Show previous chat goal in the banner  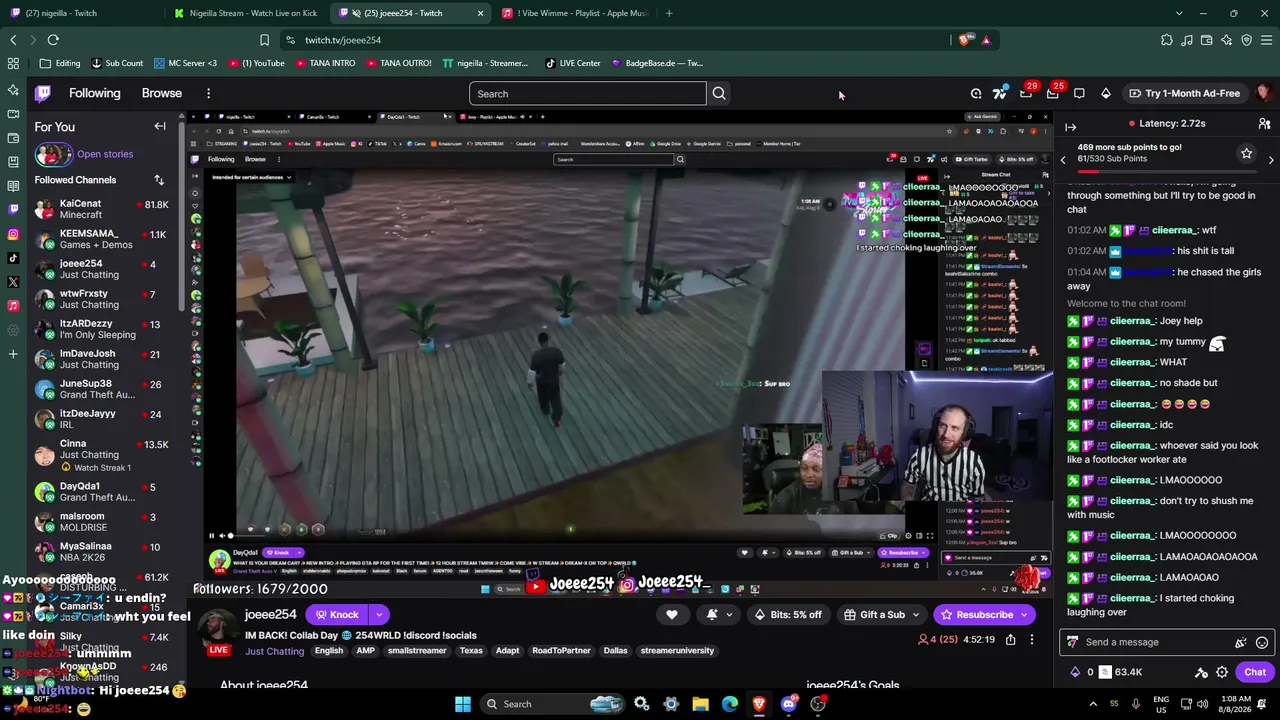1063,160
